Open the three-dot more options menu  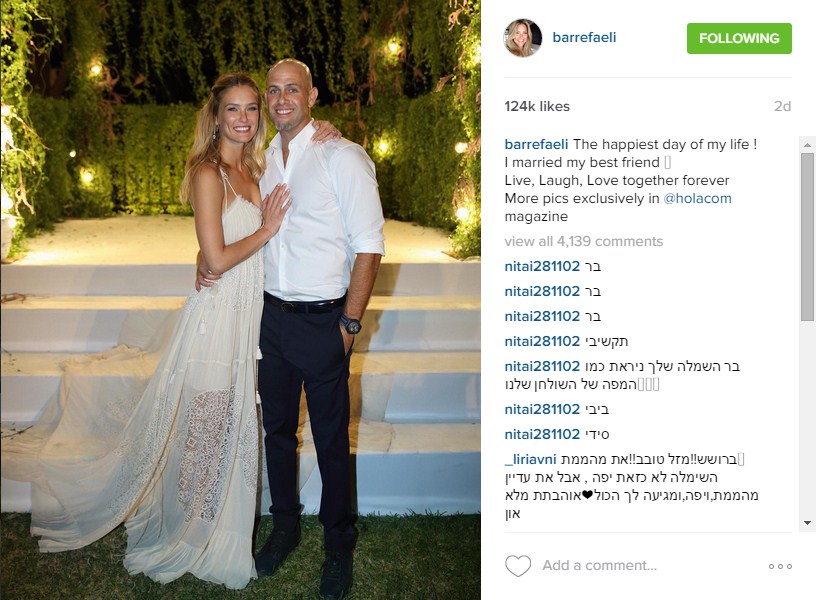pos(780,566)
